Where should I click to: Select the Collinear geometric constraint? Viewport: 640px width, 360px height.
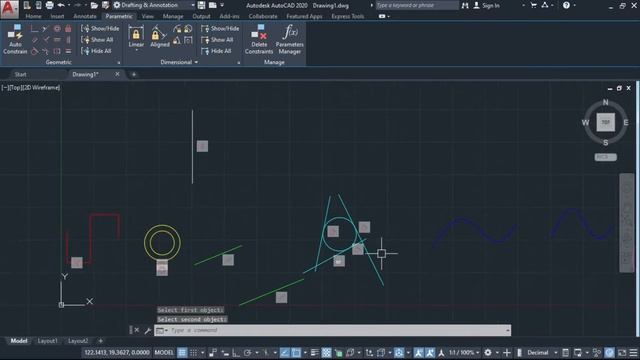point(46,29)
